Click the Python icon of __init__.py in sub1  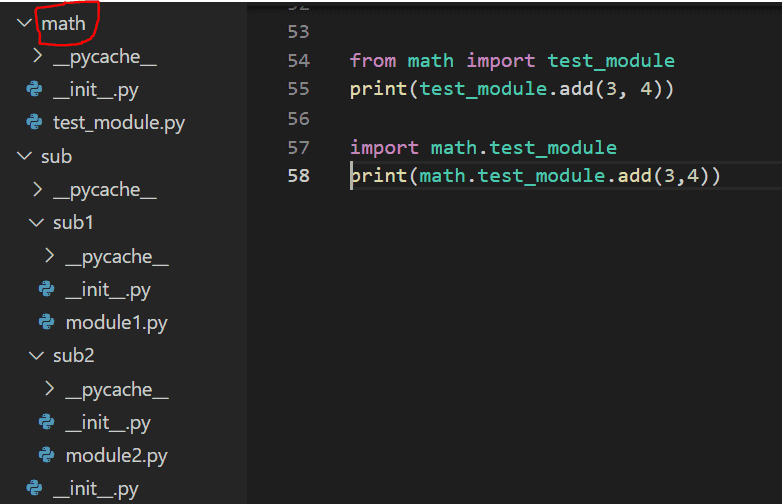pyautogui.click(x=46, y=290)
